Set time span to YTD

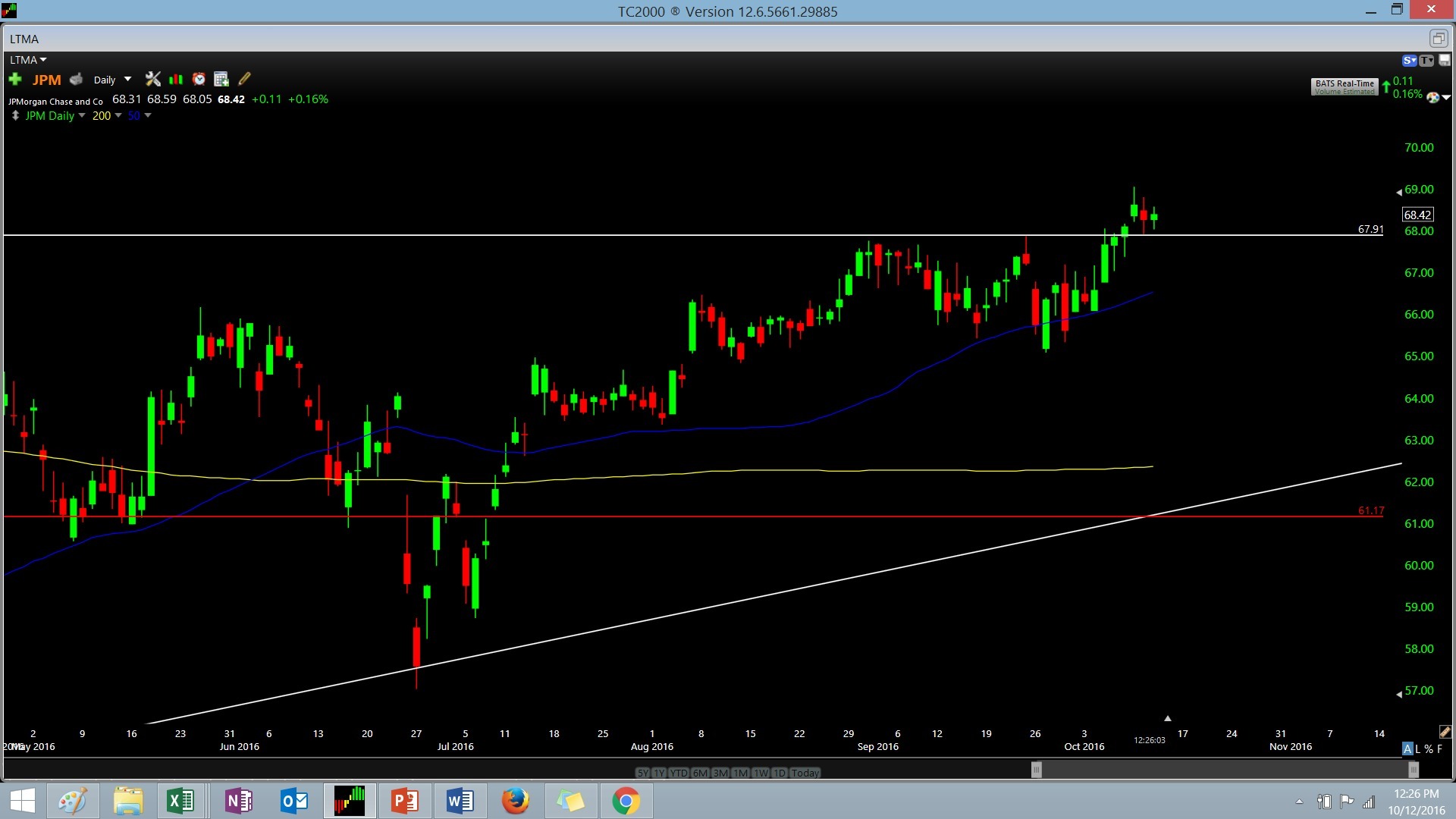(x=679, y=773)
